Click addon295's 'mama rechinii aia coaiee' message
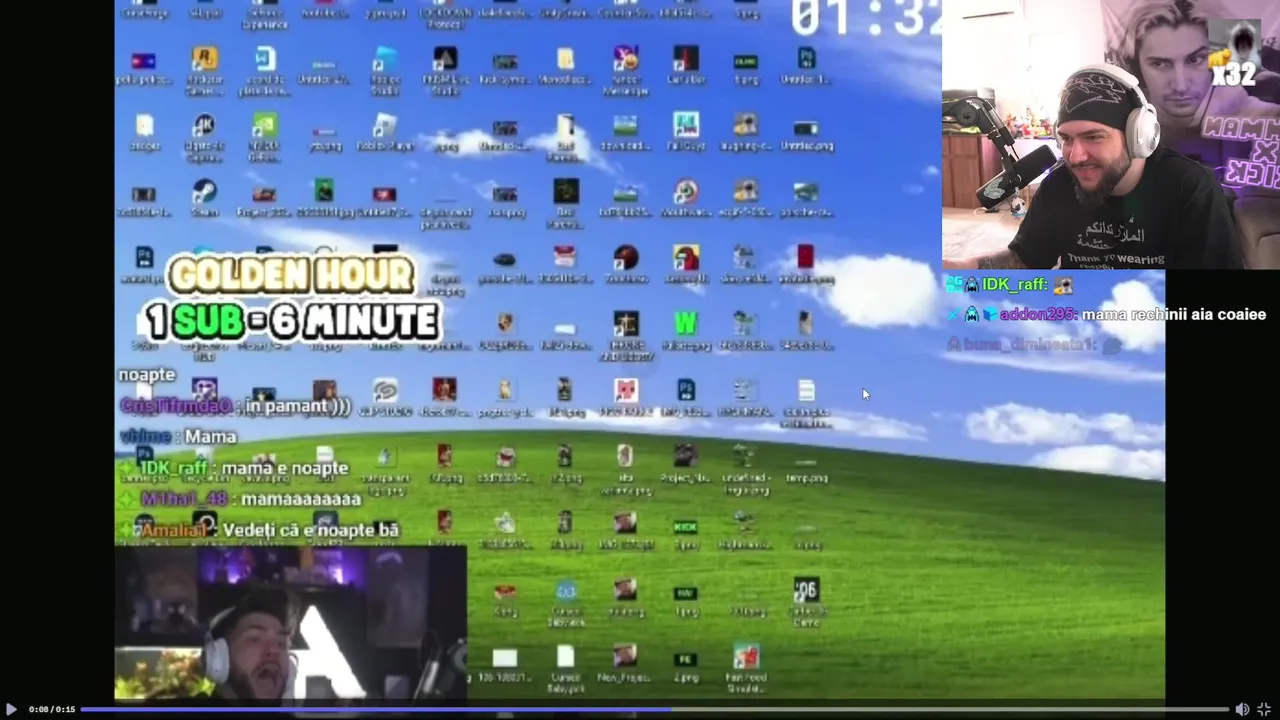 (1107, 314)
